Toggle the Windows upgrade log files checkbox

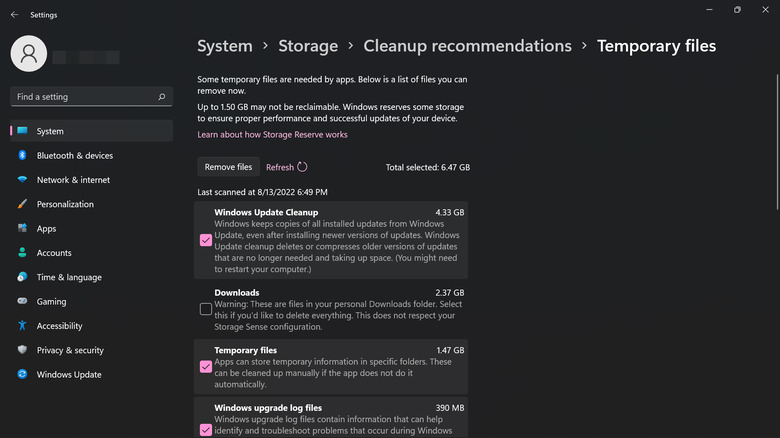click(x=206, y=429)
